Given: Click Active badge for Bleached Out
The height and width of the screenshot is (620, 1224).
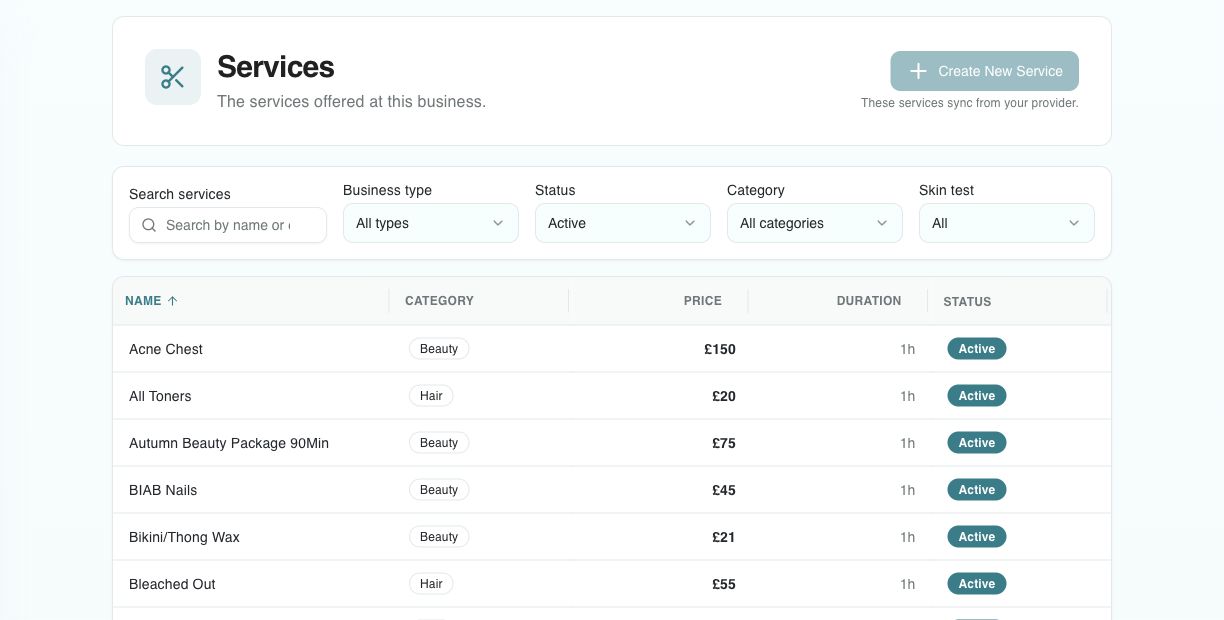Looking at the screenshot, I should (977, 584).
